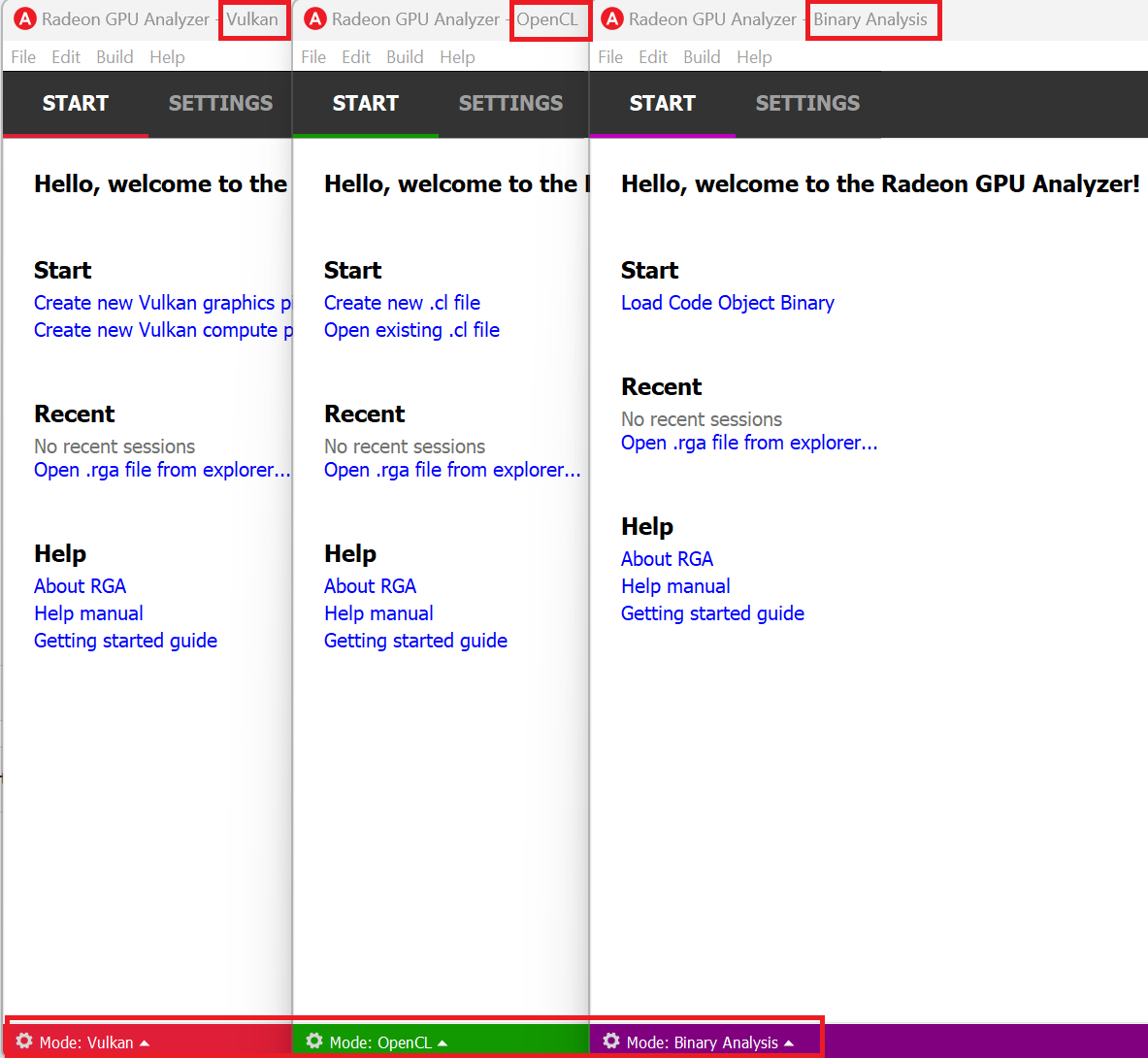Click Create new Vulkan graphics pipeline link
This screenshot has width=1148, height=1058.
click(x=161, y=303)
